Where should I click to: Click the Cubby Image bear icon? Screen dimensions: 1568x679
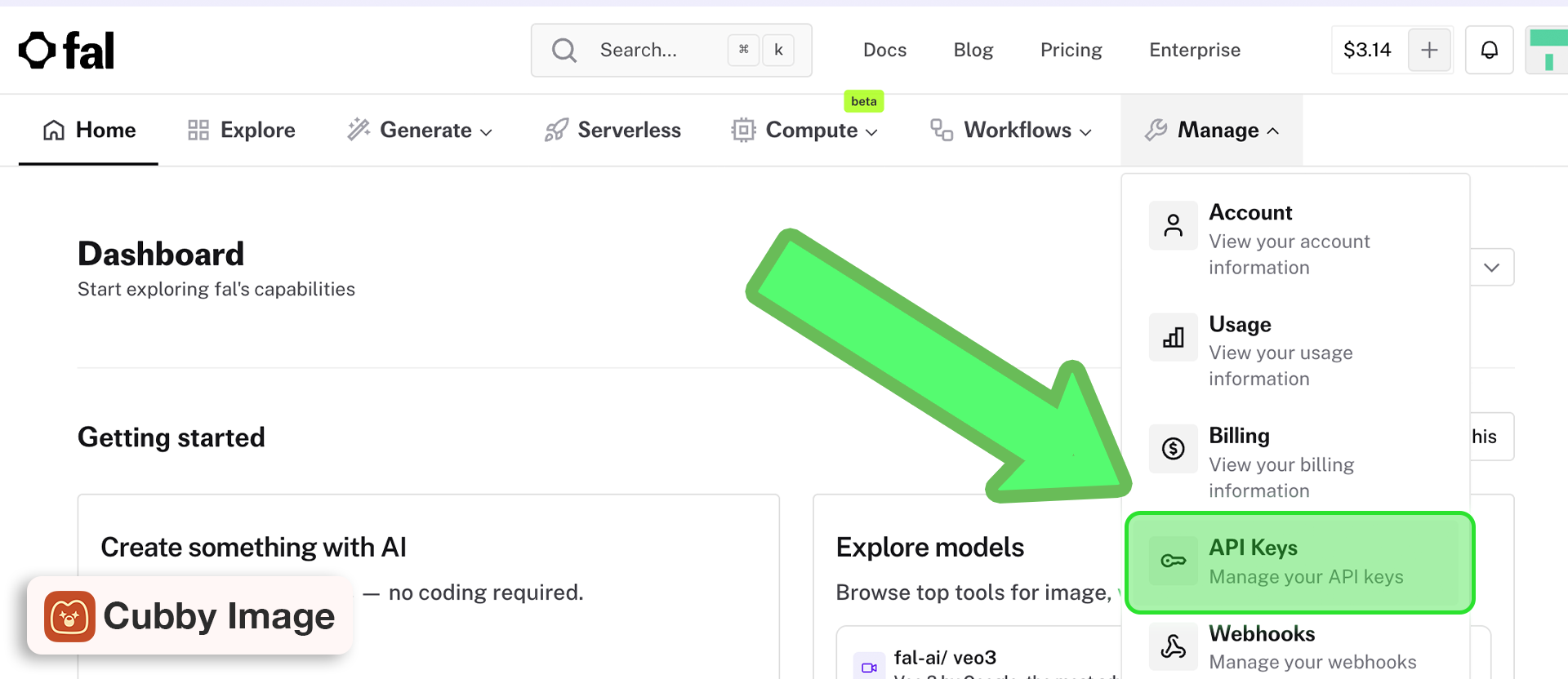coord(69,616)
